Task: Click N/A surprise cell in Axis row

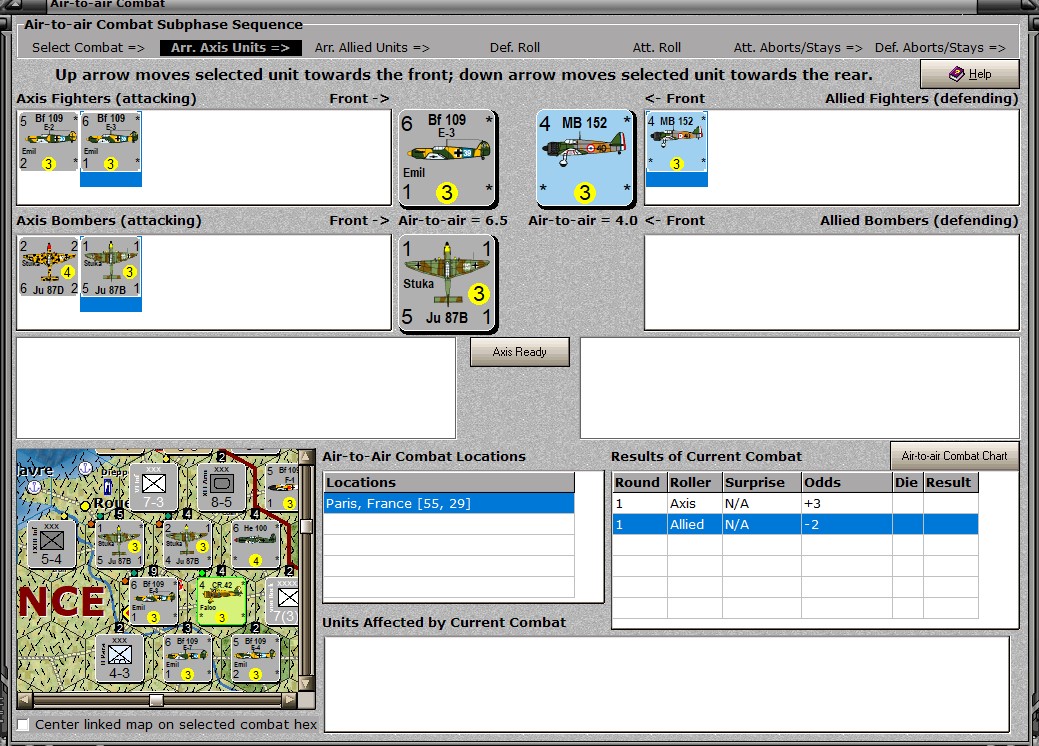Action: 761,504
